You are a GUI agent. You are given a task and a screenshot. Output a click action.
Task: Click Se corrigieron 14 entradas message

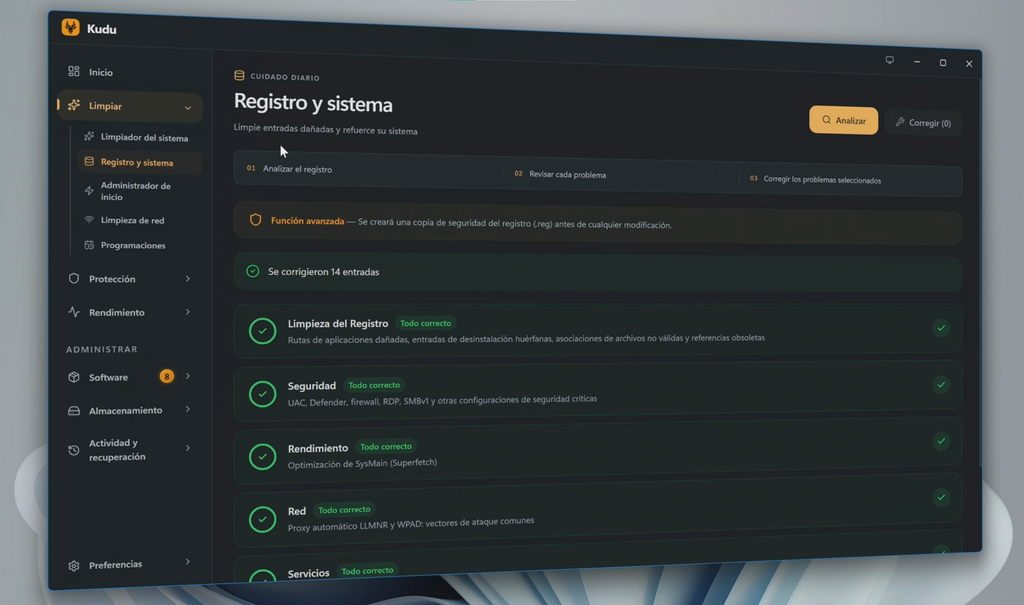coord(323,272)
